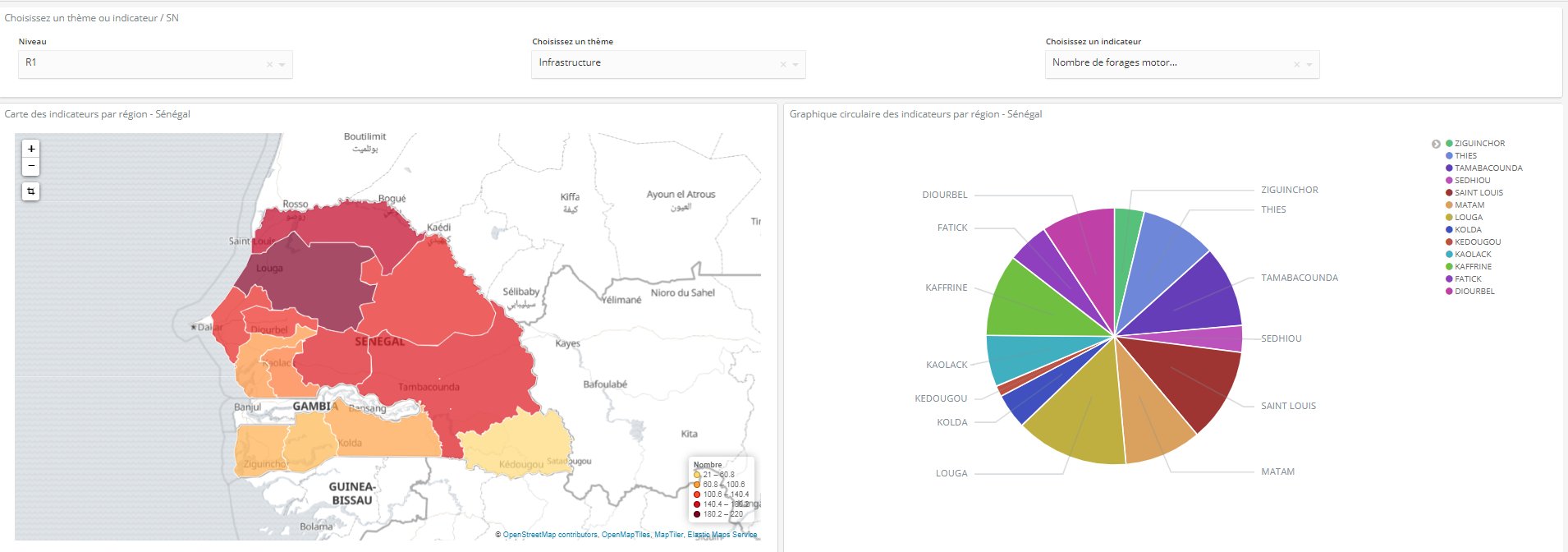Click the '100.6 – 140.4' map legend entry
Screen dimensions: 1568x552
click(722, 494)
